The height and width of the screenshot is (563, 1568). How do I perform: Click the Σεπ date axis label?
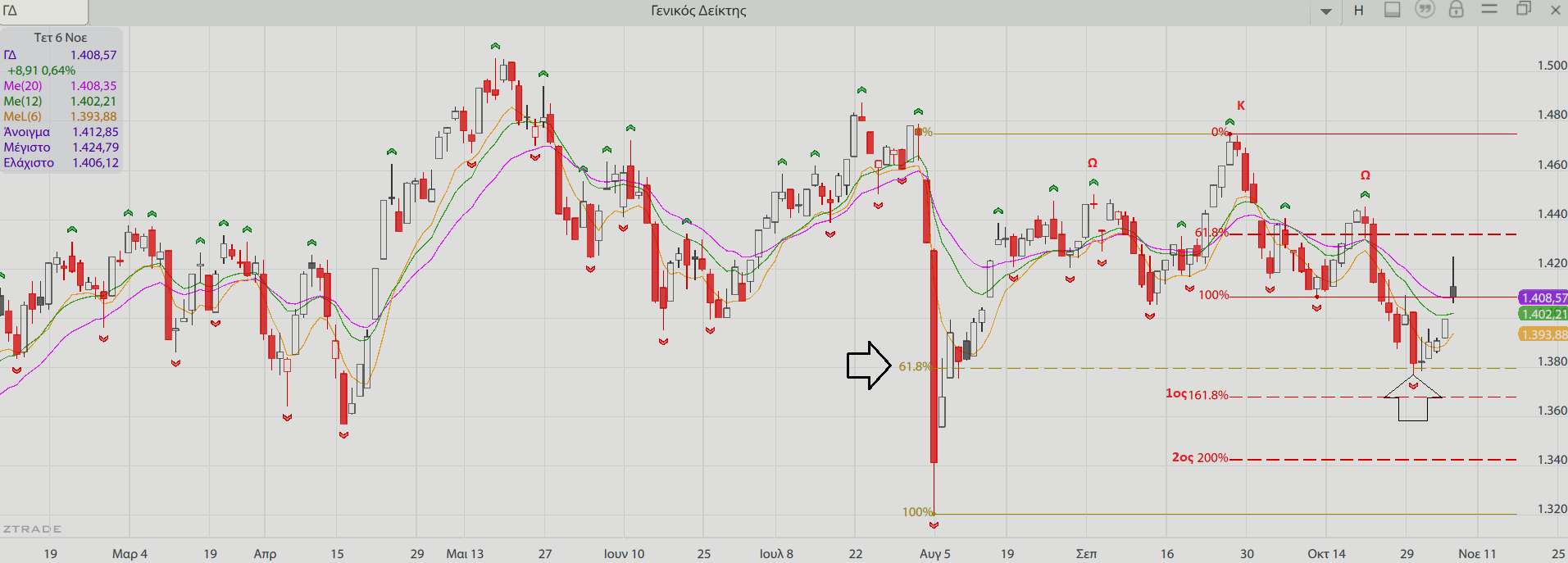click(x=1086, y=554)
